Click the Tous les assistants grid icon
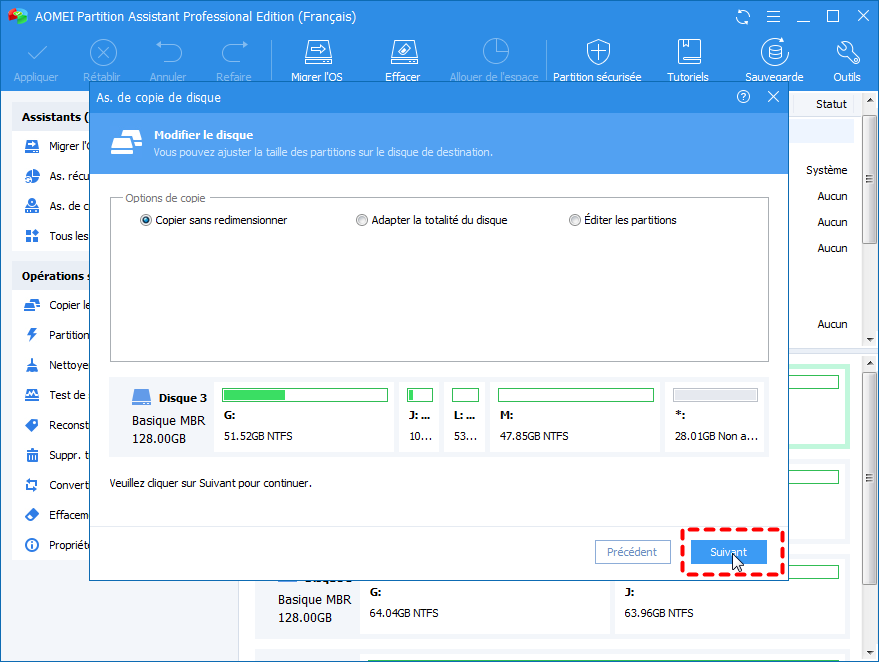This screenshot has height=662, width=879. [x=32, y=236]
